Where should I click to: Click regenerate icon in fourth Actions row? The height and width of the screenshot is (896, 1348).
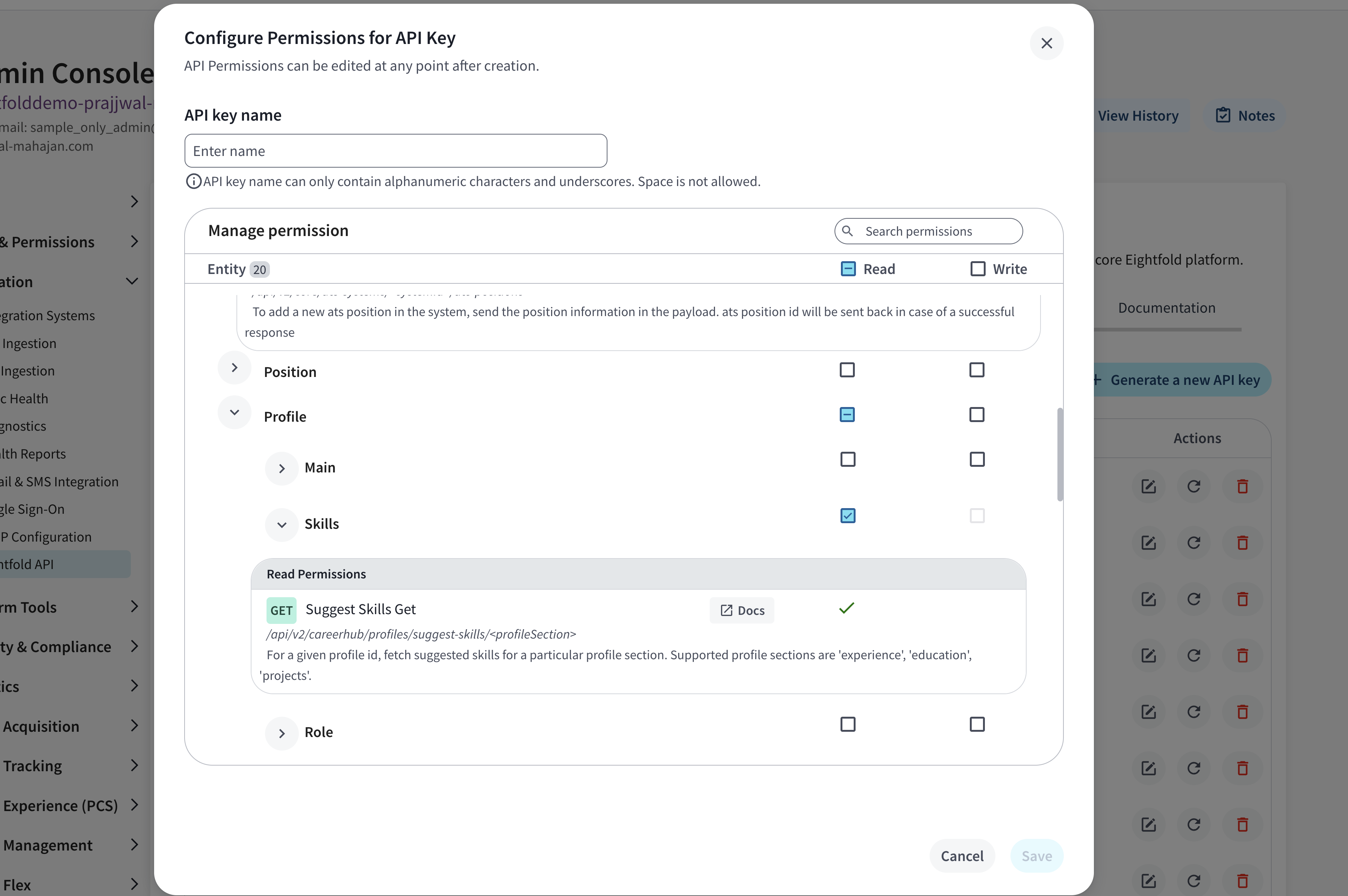pyautogui.click(x=1194, y=655)
